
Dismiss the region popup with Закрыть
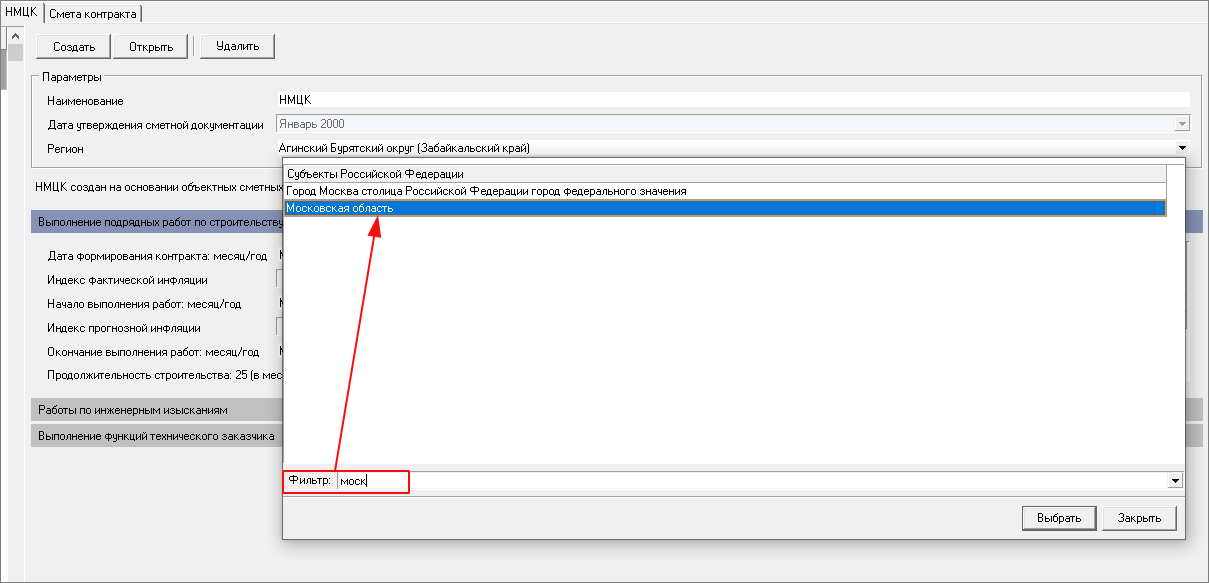pyautogui.click(x=1139, y=518)
